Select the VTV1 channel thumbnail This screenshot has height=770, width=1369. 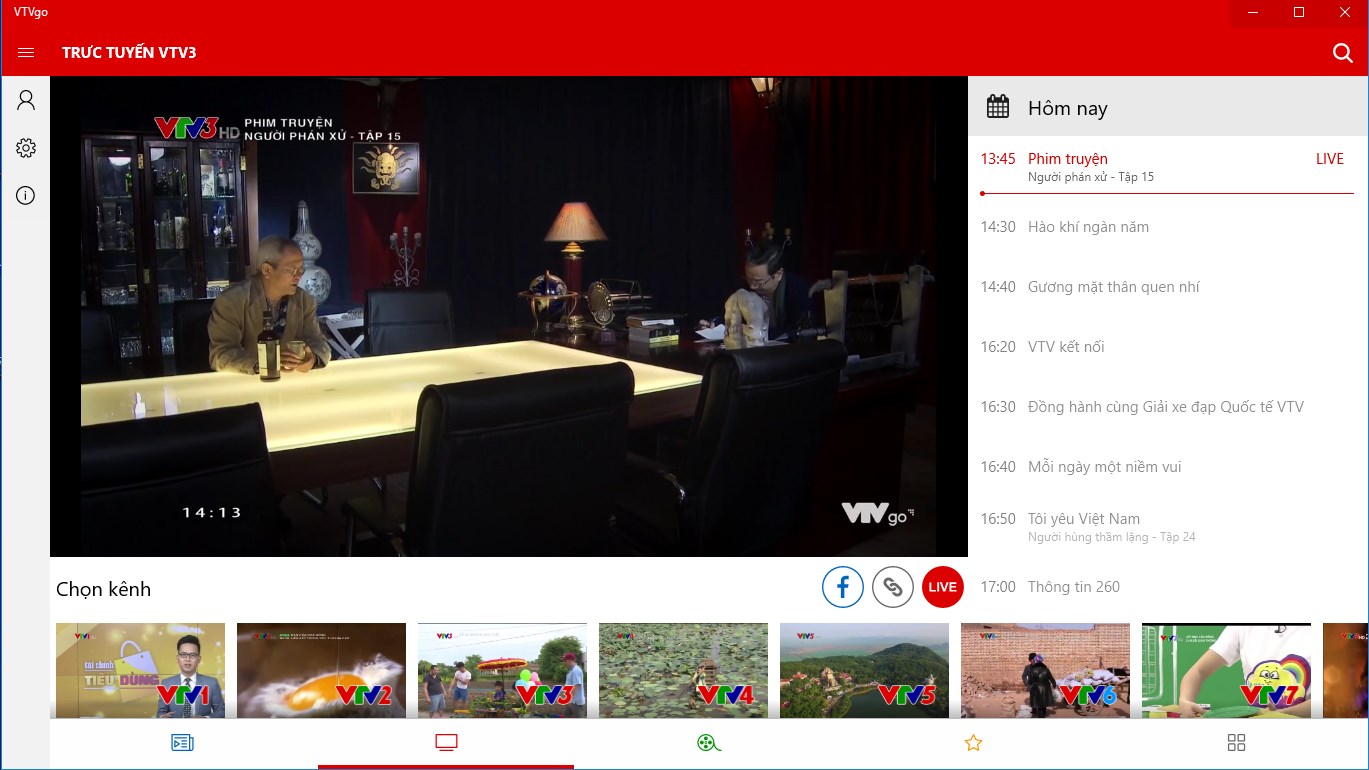click(x=141, y=670)
